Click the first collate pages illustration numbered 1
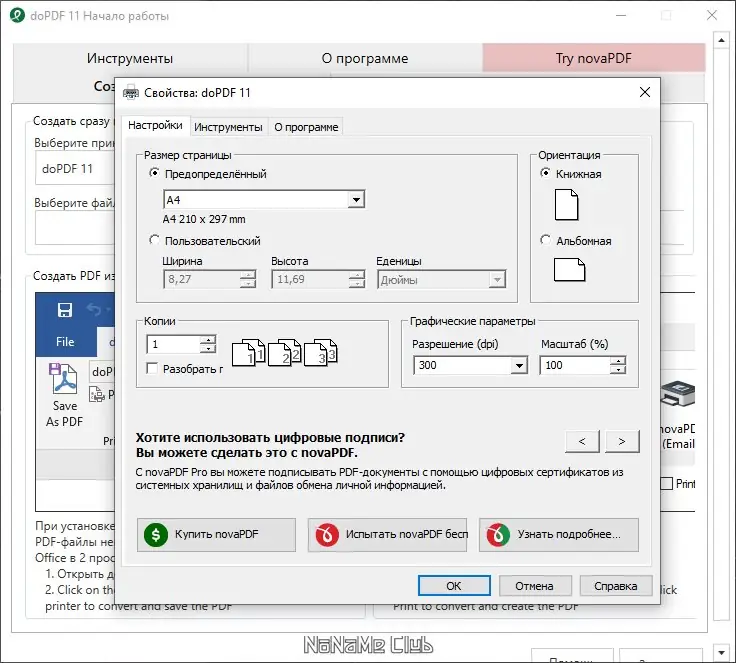This screenshot has width=736, height=663. 249,352
